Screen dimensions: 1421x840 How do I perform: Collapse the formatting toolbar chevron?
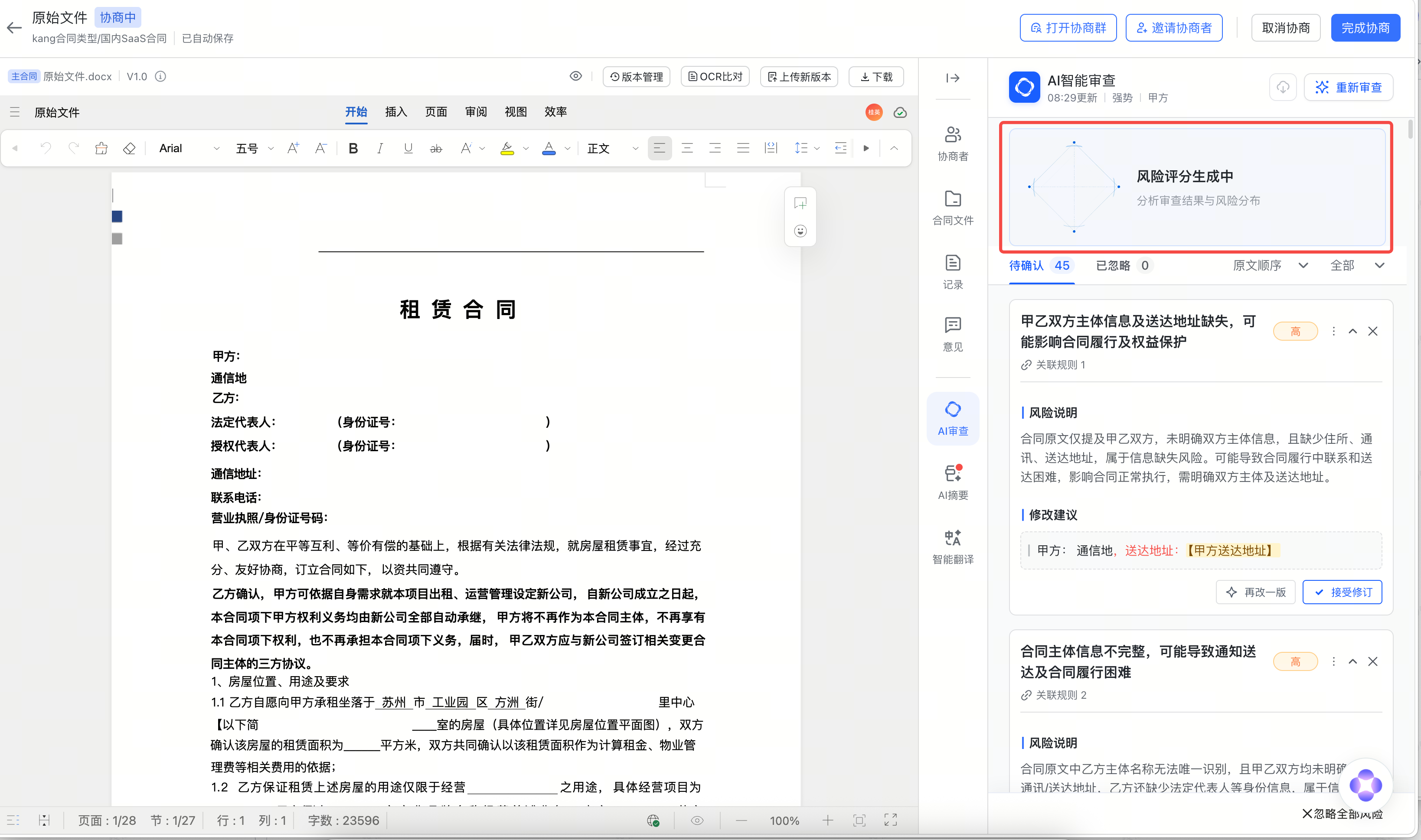[894, 148]
